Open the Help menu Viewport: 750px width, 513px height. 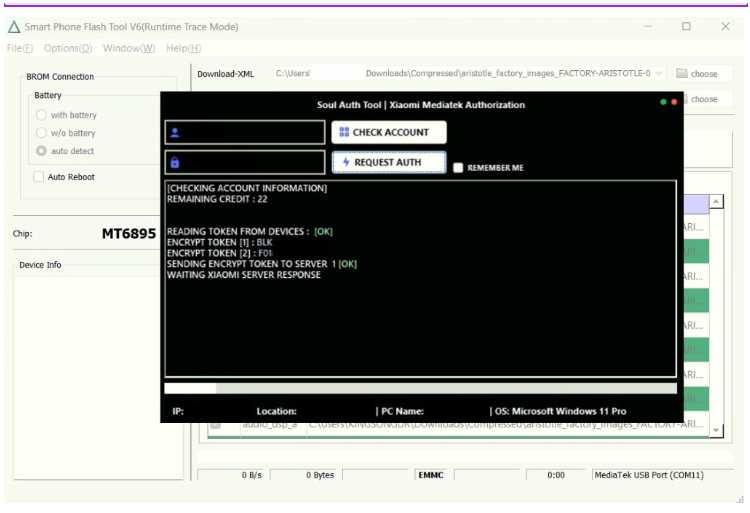[183, 48]
